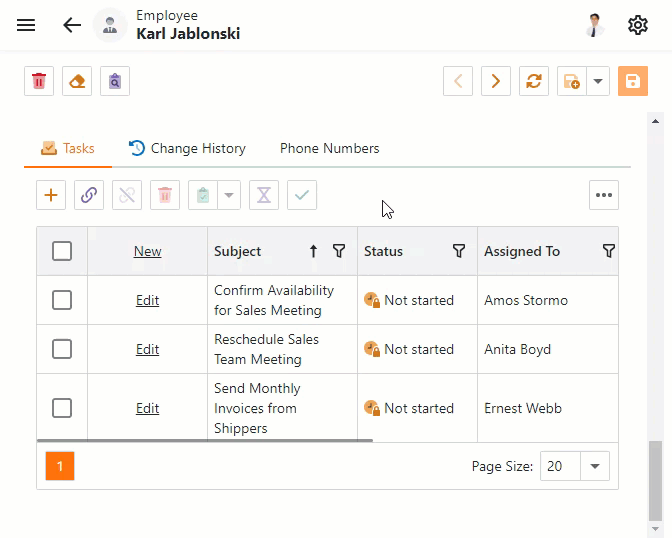Sort by the Subject column header
This screenshot has width=672, height=538.
[x=237, y=251]
